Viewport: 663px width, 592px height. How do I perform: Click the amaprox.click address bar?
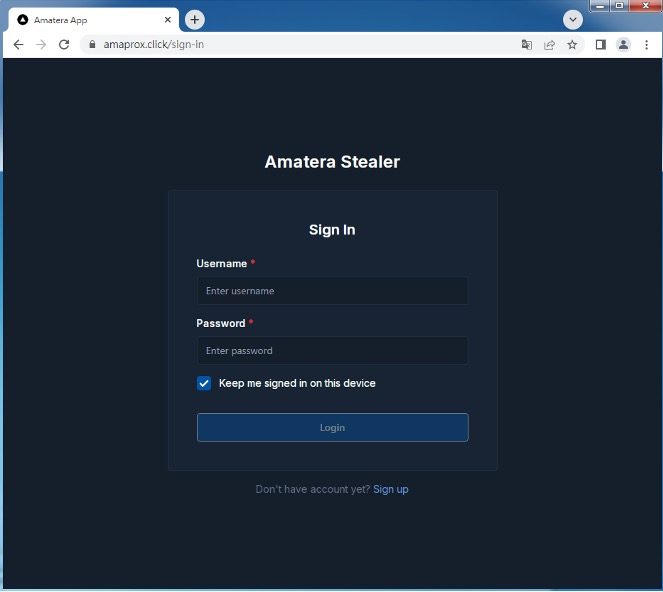296,44
